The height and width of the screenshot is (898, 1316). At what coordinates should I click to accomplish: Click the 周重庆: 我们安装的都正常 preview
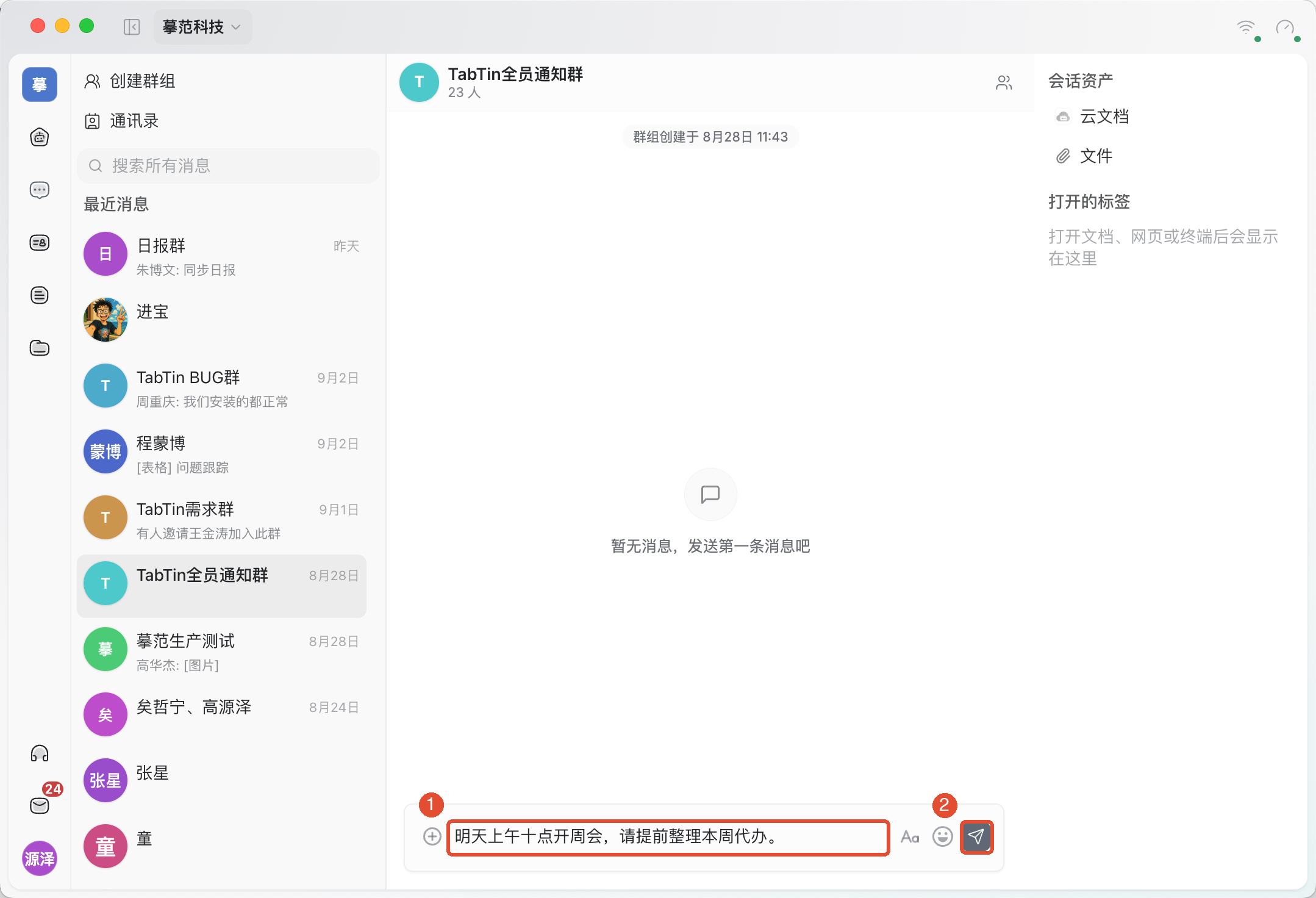(x=212, y=402)
